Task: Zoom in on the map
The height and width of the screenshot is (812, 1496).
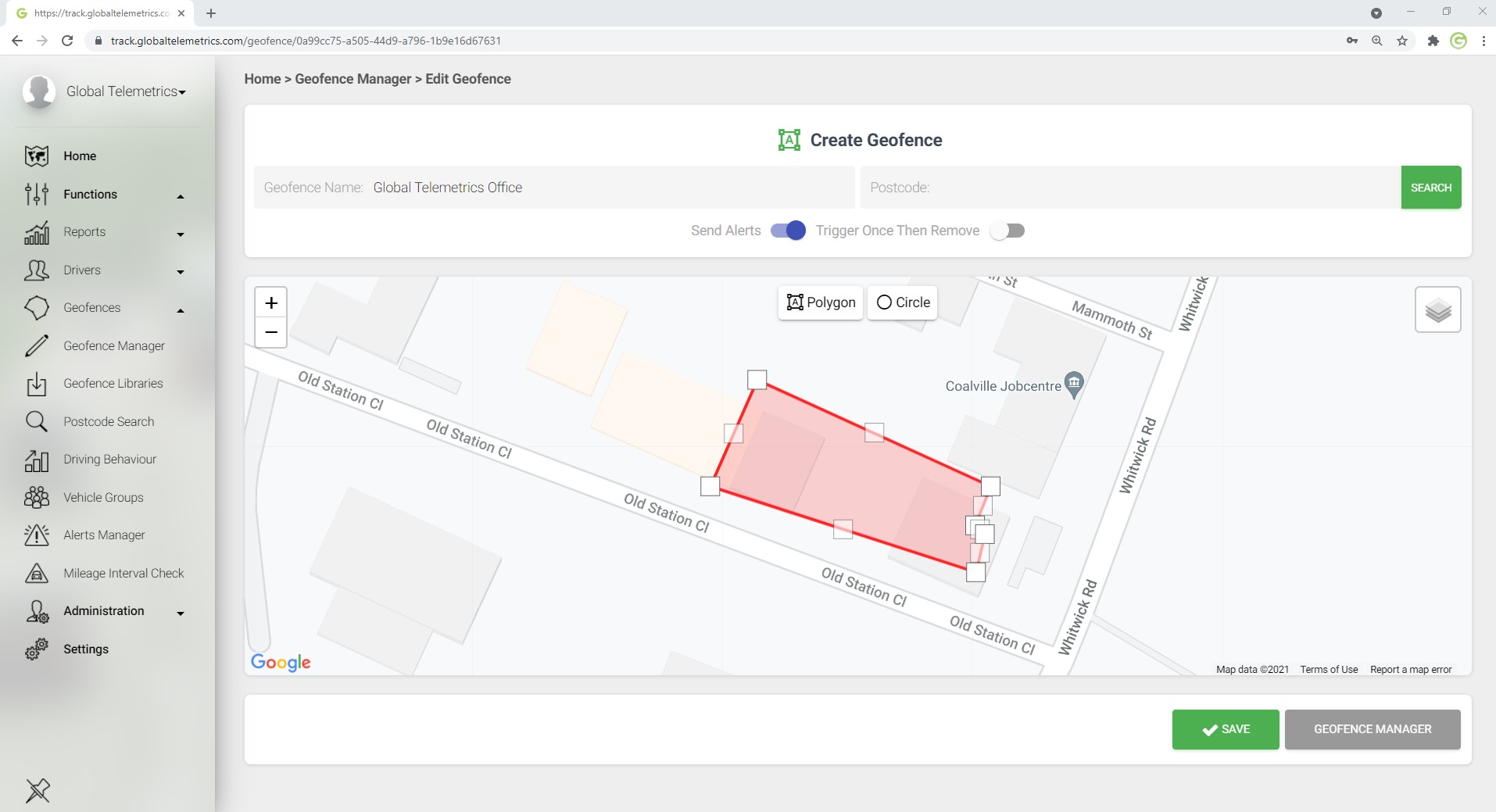Action: coord(271,303)
